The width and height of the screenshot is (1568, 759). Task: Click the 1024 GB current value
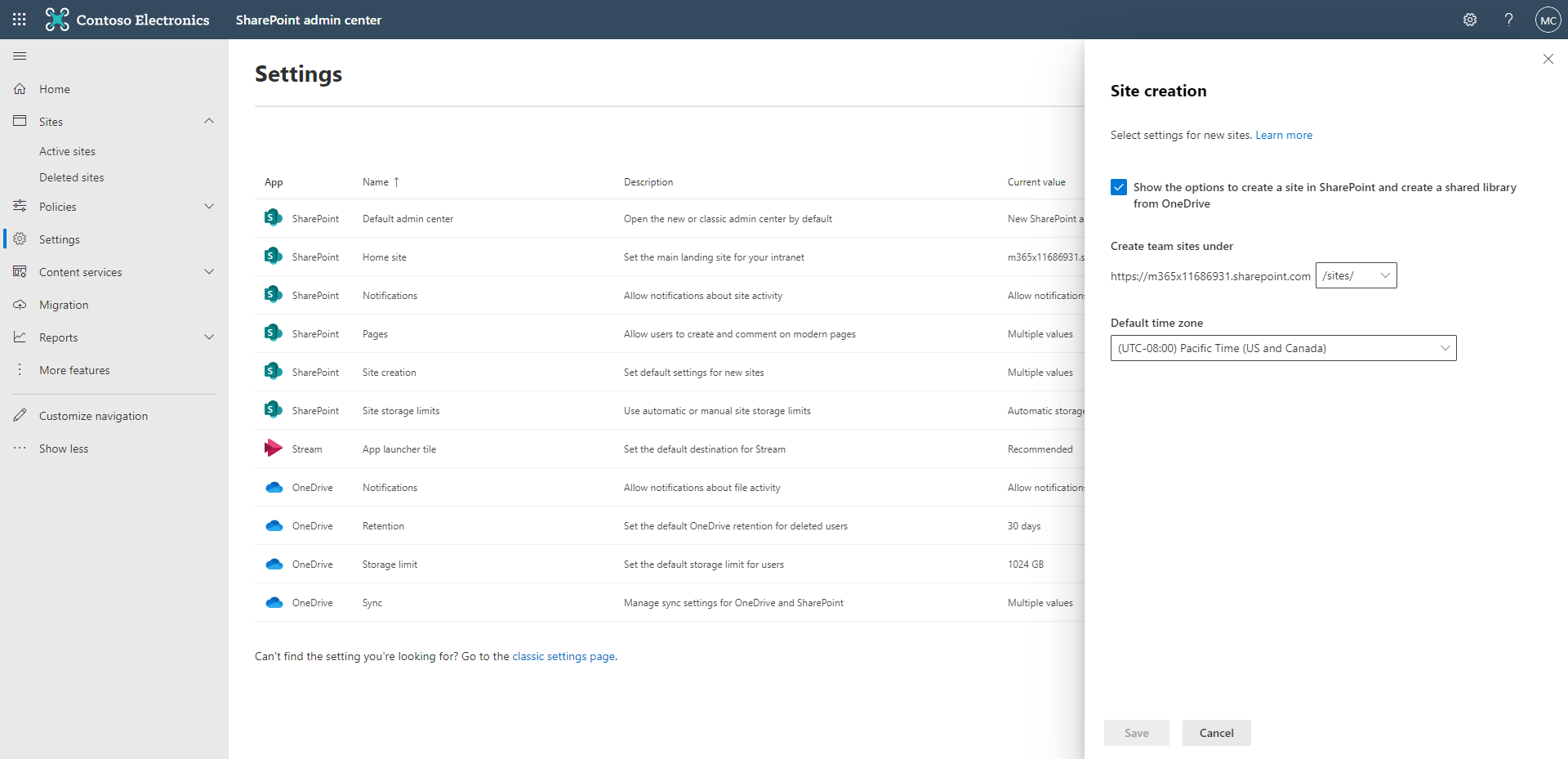(1026, 564)
